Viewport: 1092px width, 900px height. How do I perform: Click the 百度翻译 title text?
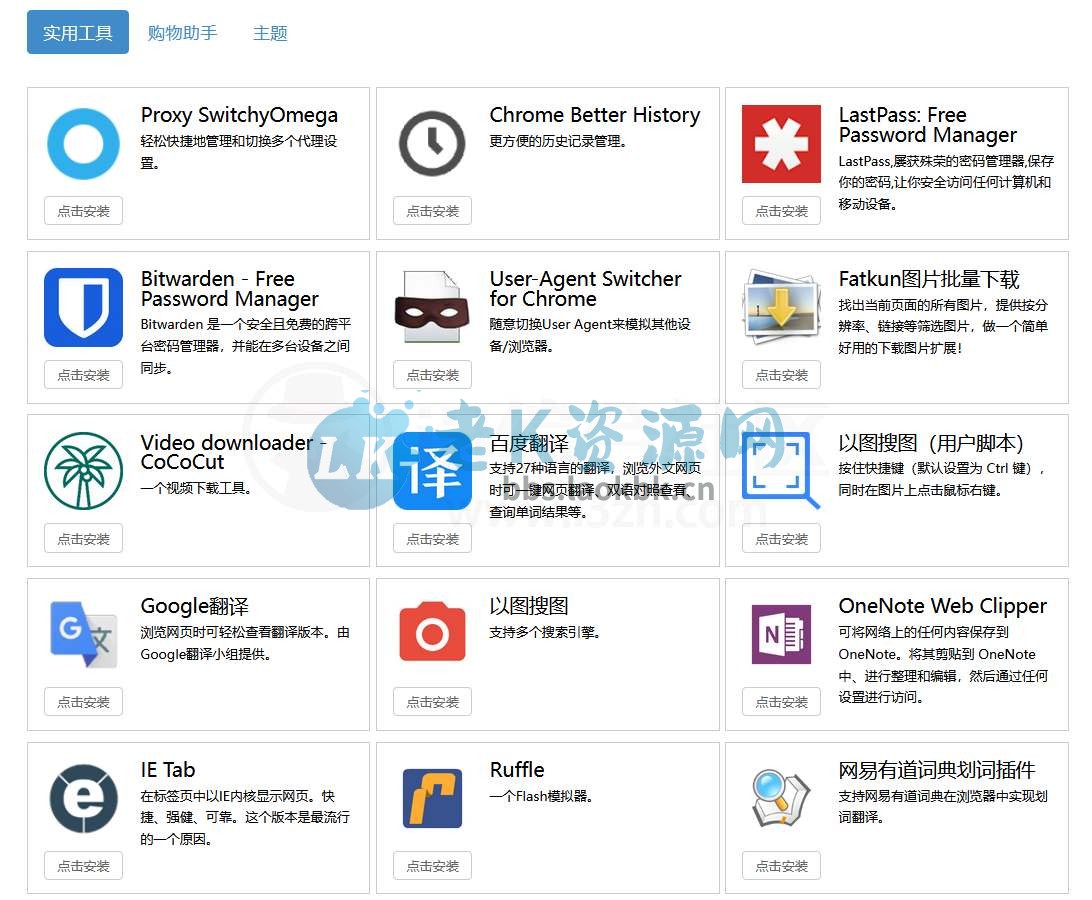pyautogui.click(x=529, y=443)
